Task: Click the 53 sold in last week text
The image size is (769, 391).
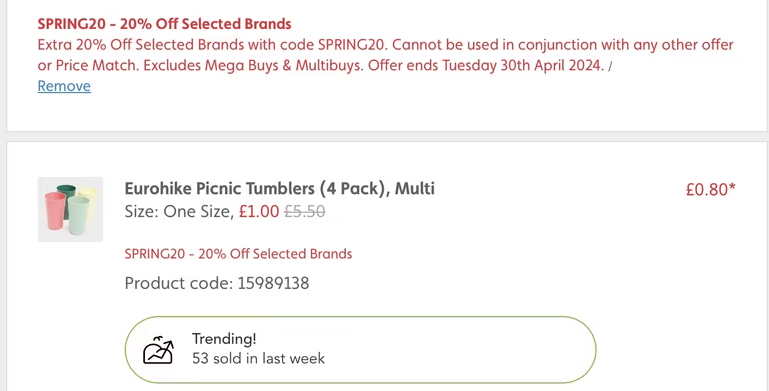Action: click(258, 359)
